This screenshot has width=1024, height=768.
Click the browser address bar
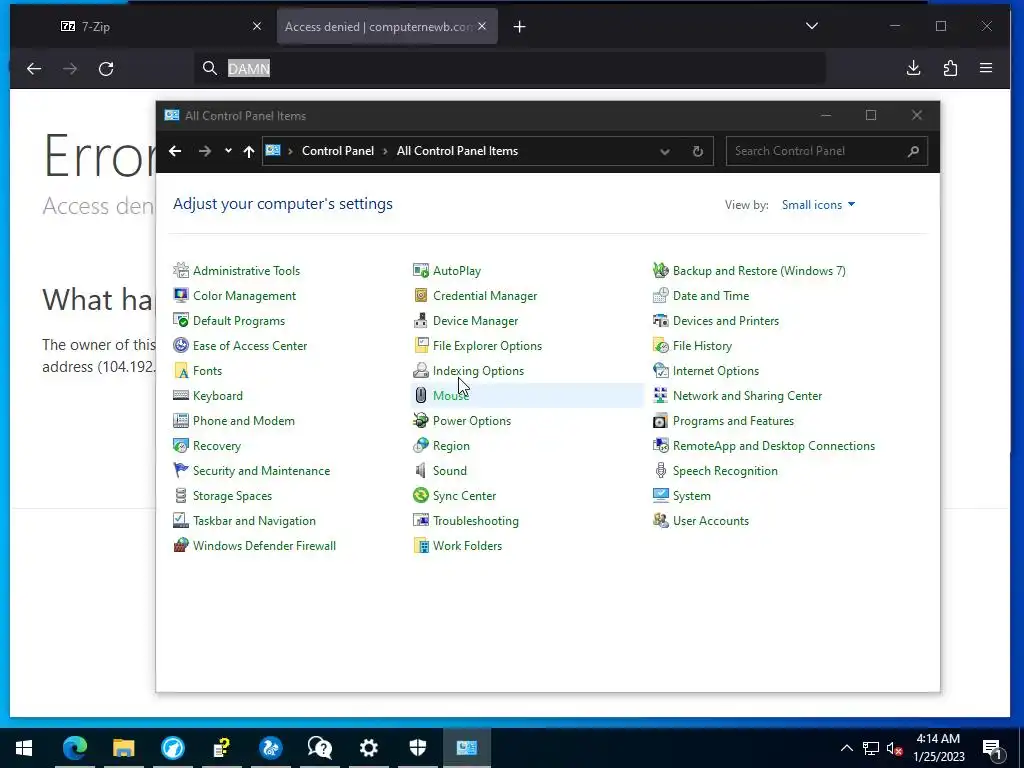pos(509,68)
